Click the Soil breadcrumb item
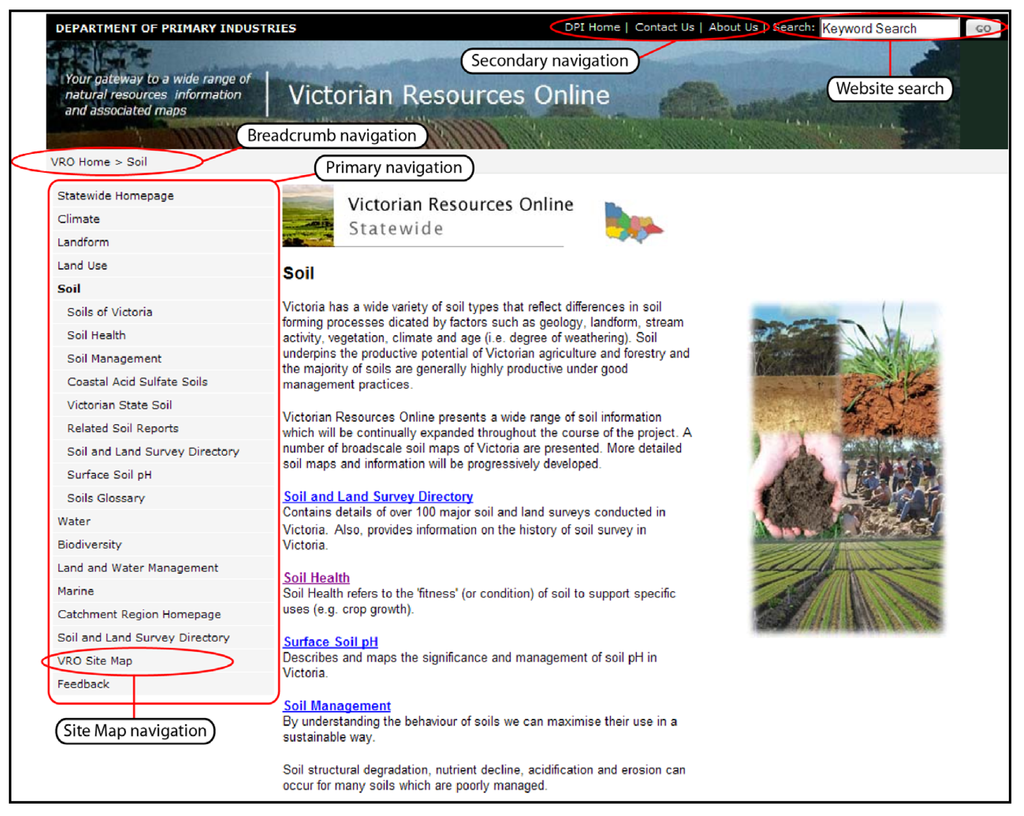The width and height of the screenshot is (1024, 816). (x=136, y=162)
